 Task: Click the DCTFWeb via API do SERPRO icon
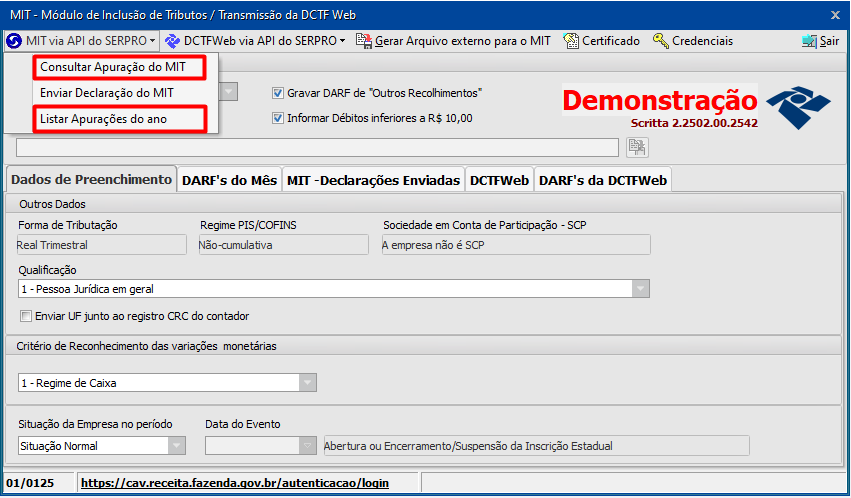pyautogui.click(x=173, y=41)
